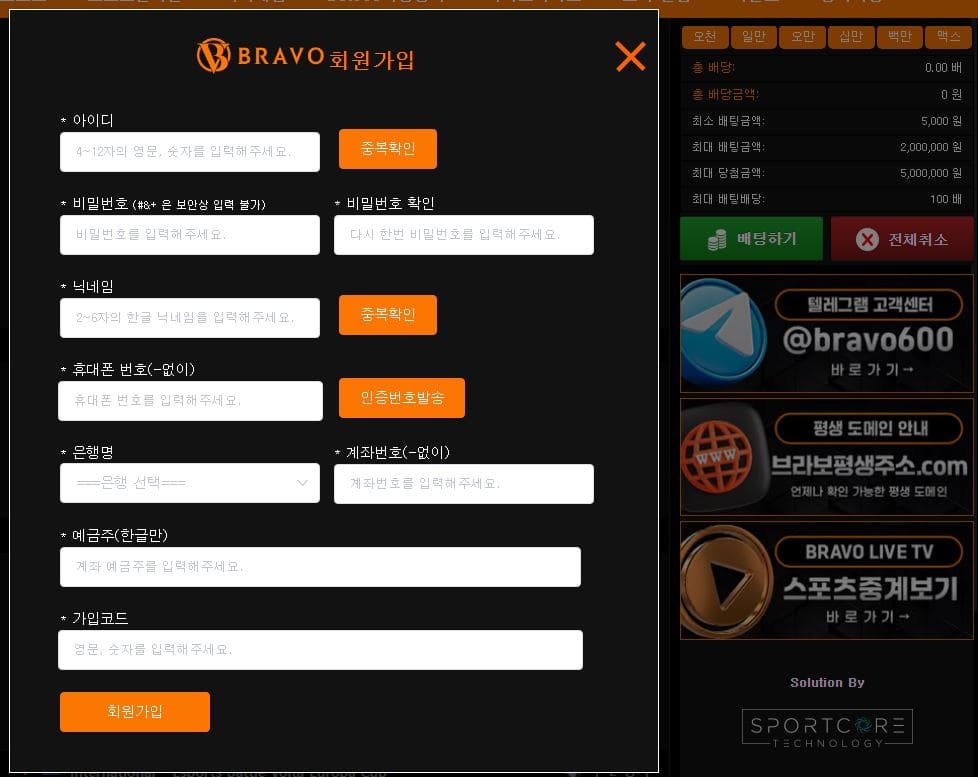Image resolution: width=978 pixels, height=777 pixels.
Task: Check 아이디 duplicate with 중복확인 button
Action: tap(387, 148)
